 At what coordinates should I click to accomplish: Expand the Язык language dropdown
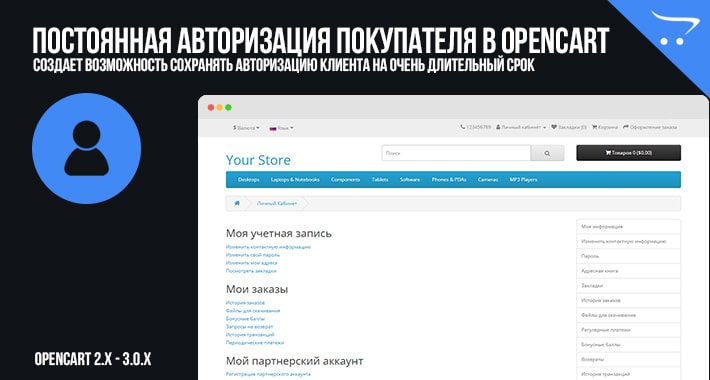coord(282,128)
